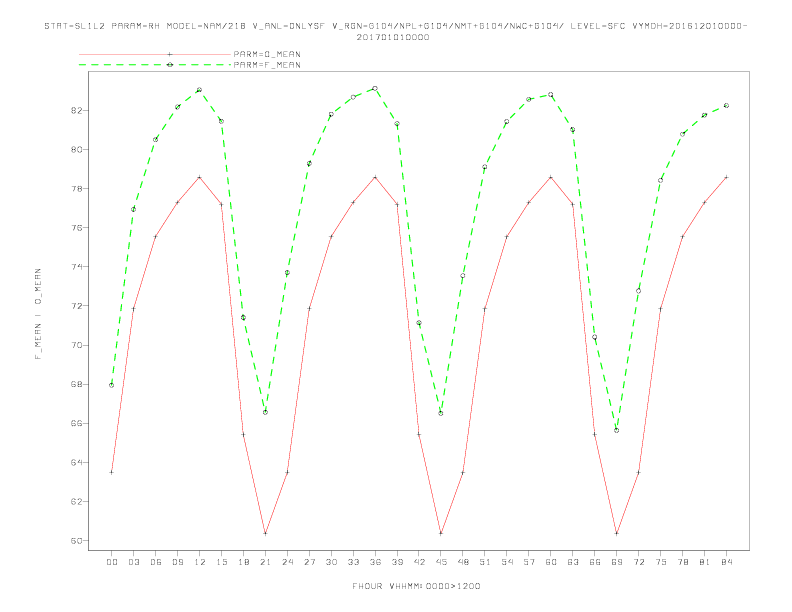Click the X-axis tick label 51
This screenshot has height=612, width=792.
click(485, 562)
